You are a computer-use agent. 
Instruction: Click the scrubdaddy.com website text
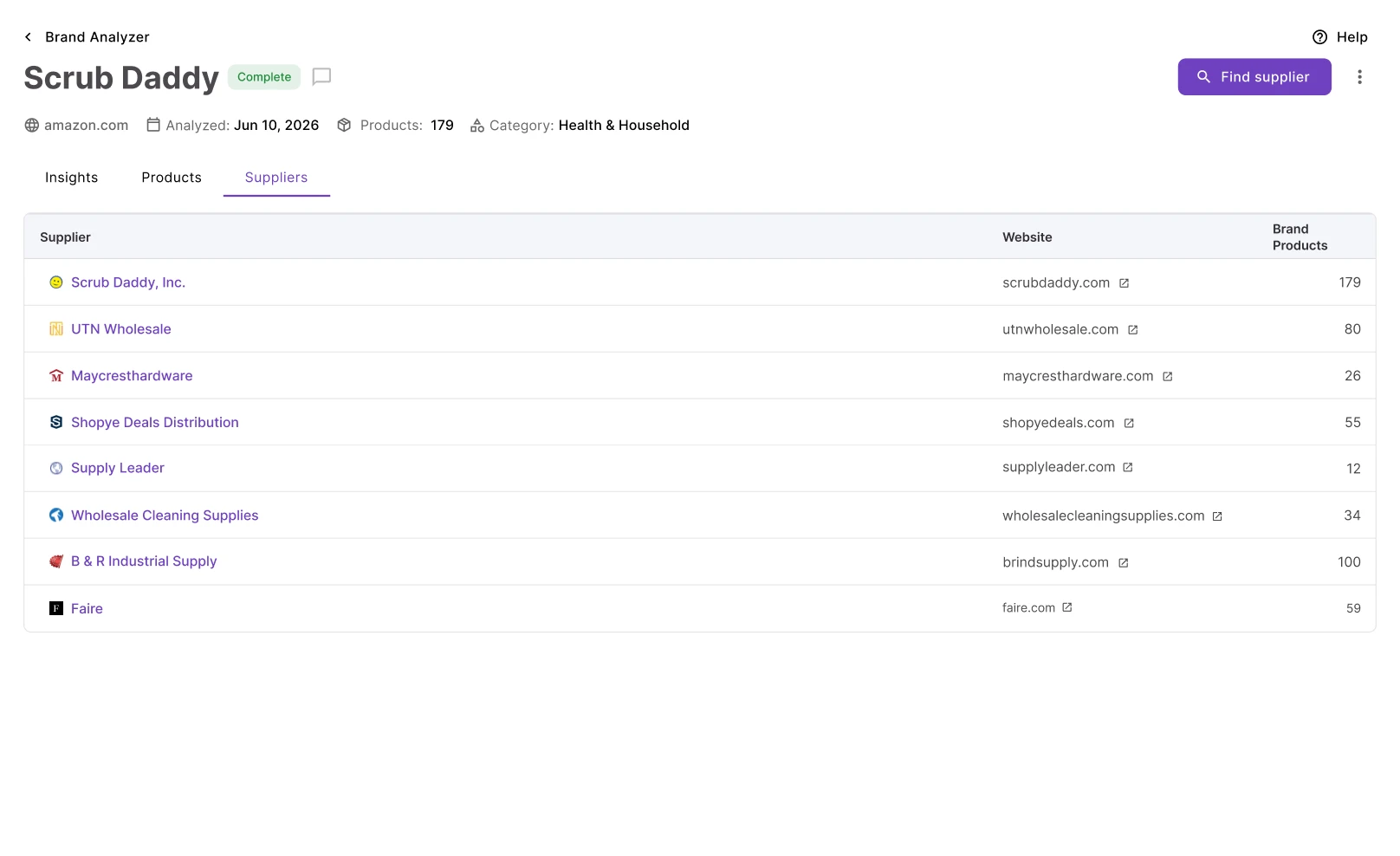pos(1056,283)
